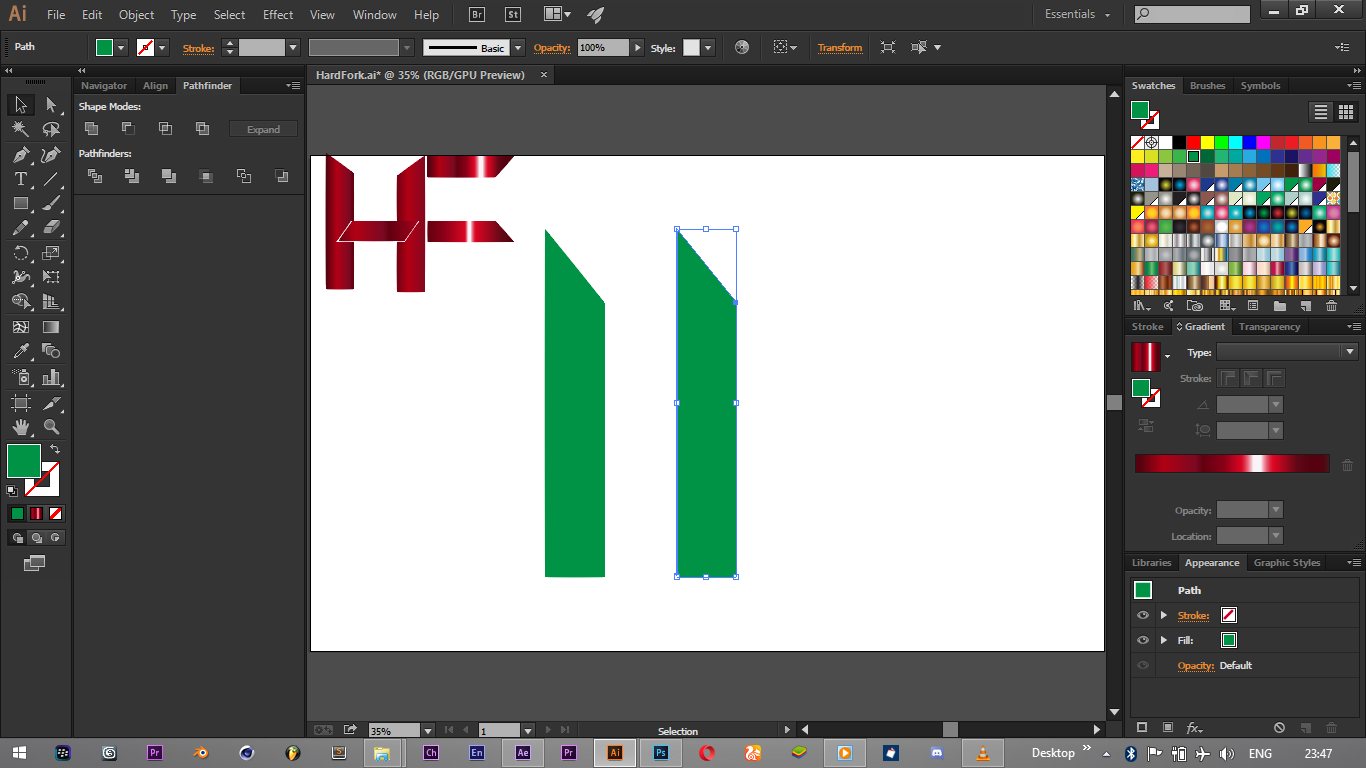Set paint mode to Color
Image resolution: width=1366 pixels, height=768 pixels.
(x=17, y=513)
